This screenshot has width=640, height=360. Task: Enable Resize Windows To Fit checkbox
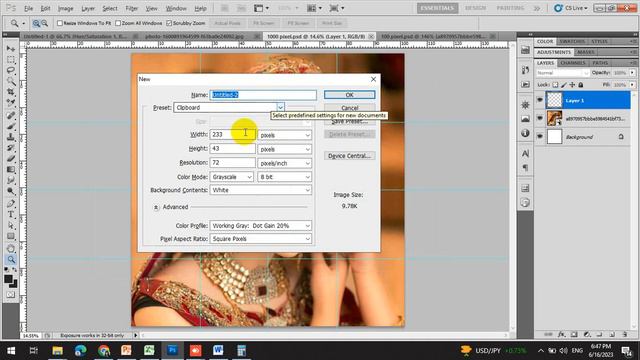pyautogui.click(x=60, y=23)
